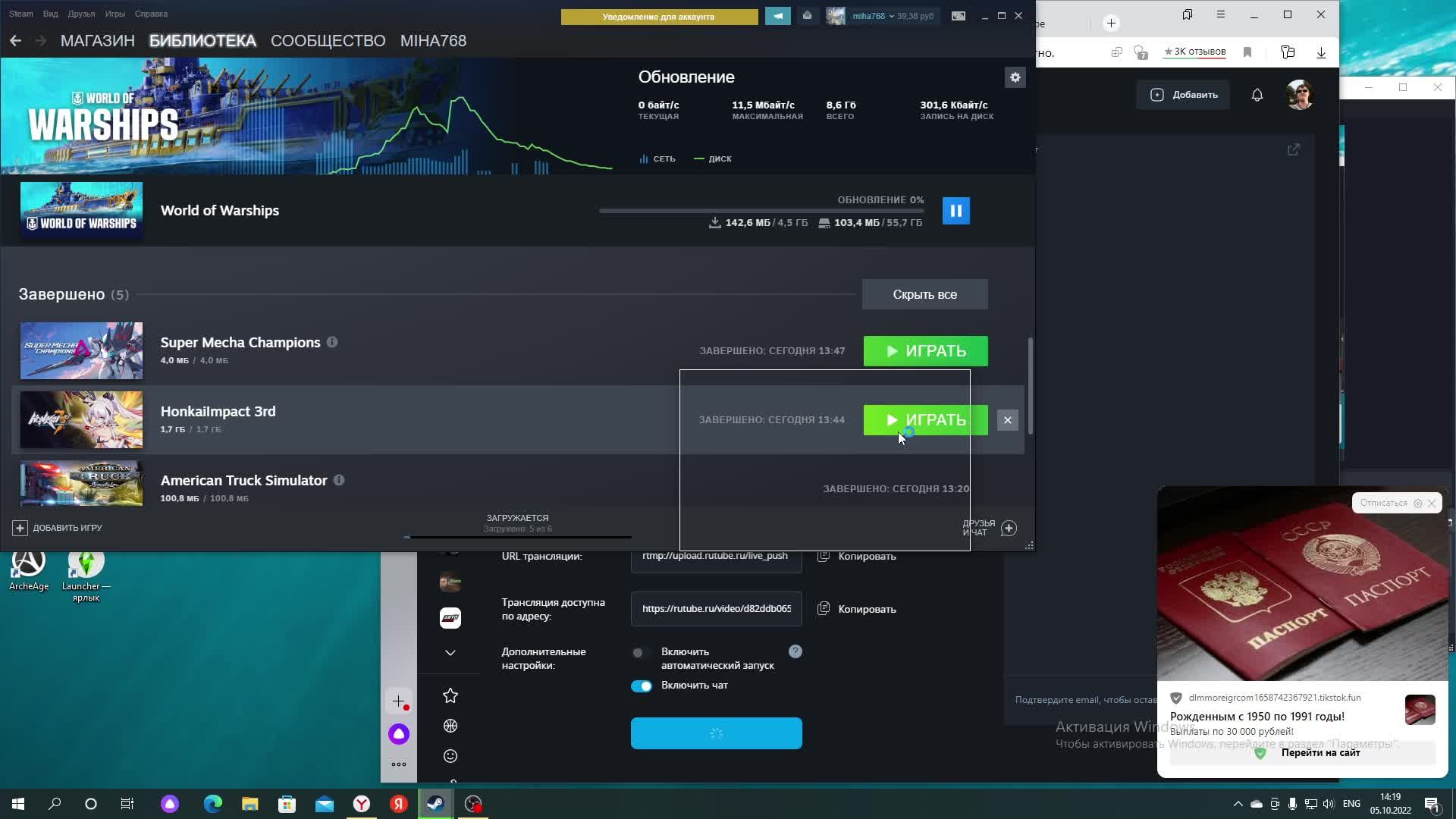Click the favorites star sidebar icon

coord(450,695)
